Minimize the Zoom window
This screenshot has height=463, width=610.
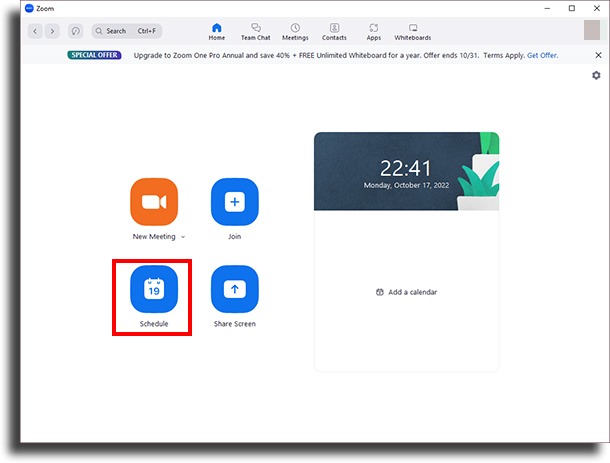click(547, 8)
